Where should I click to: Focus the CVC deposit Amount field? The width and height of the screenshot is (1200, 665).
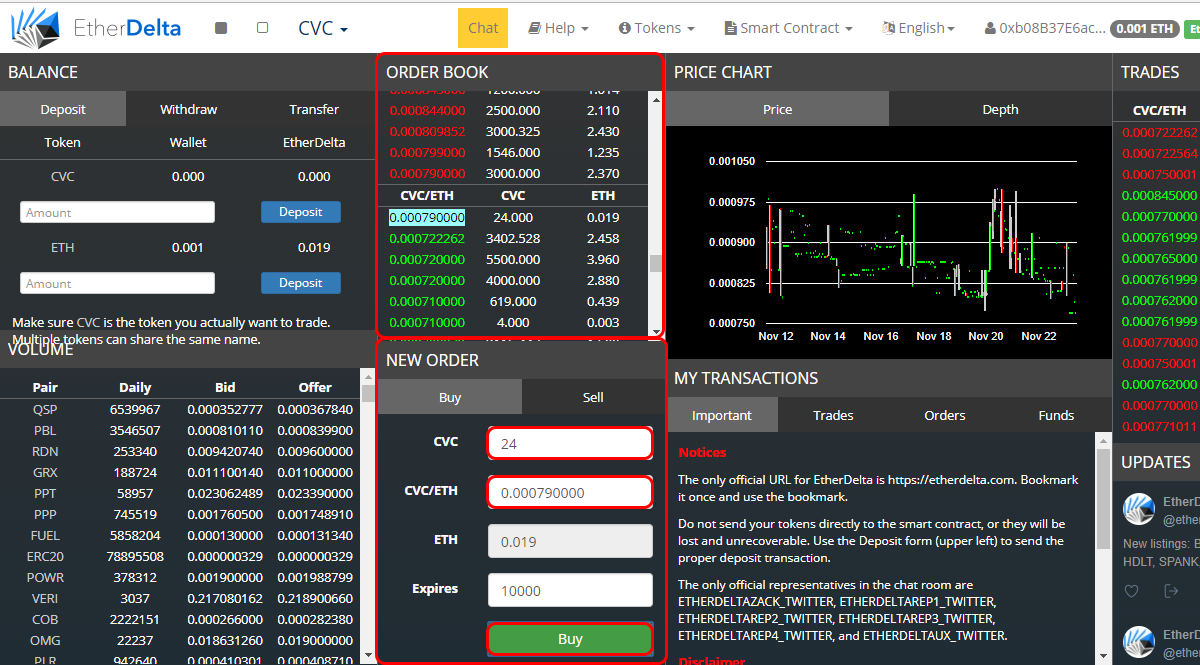click(118, 212)
